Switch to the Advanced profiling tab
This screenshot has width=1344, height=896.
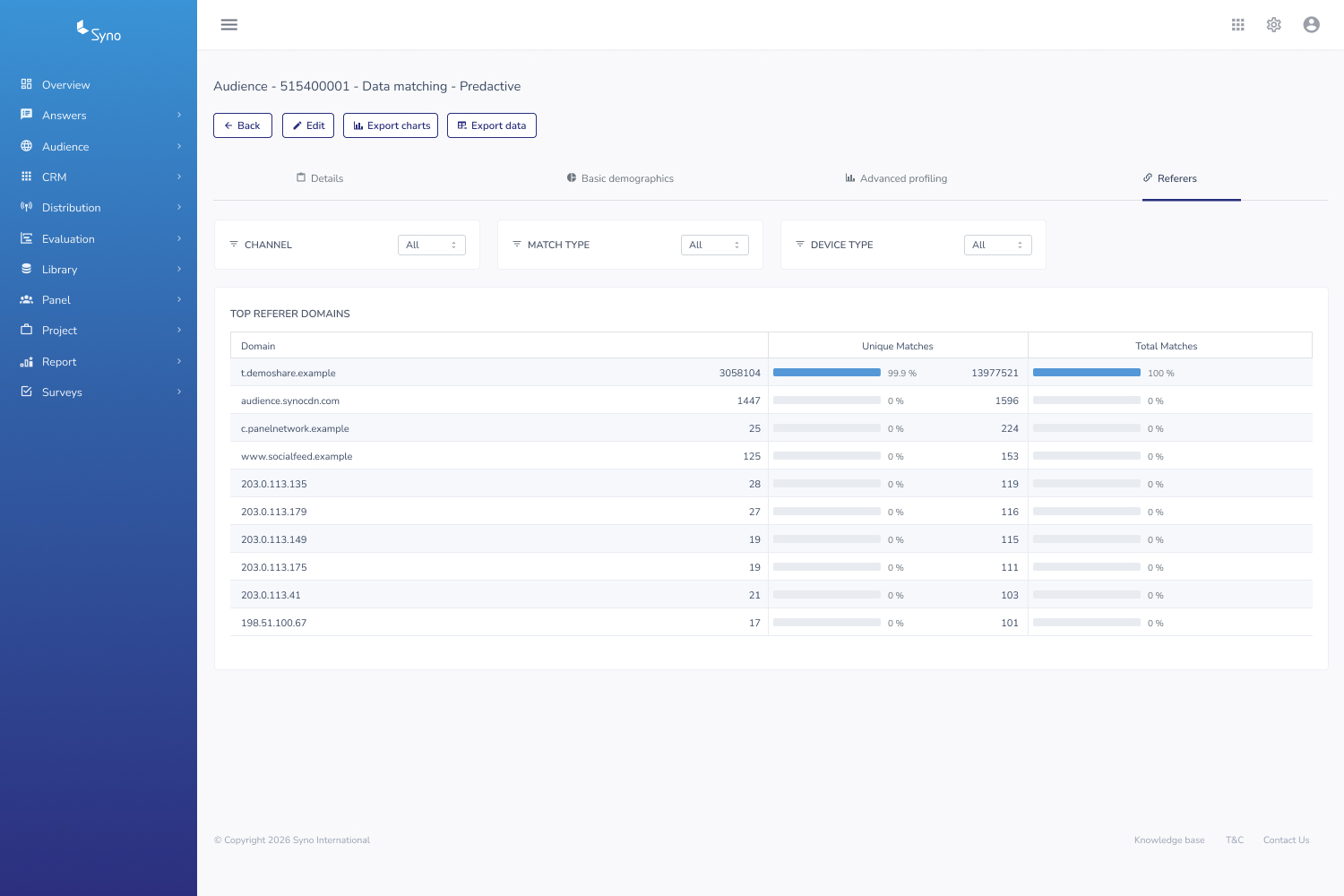(x=896, y=178)
